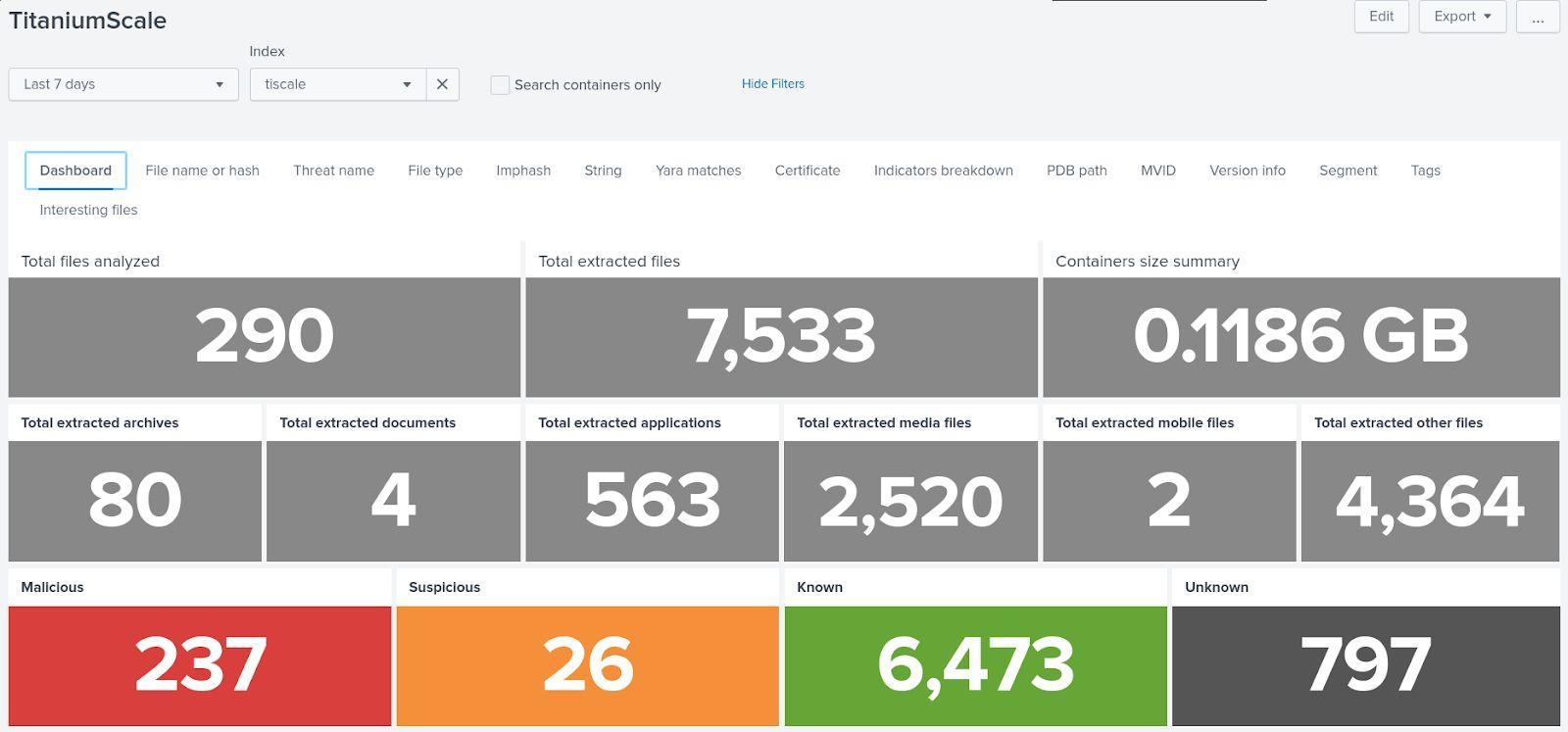Click the Total extracted archives value 80

[135, 500]
